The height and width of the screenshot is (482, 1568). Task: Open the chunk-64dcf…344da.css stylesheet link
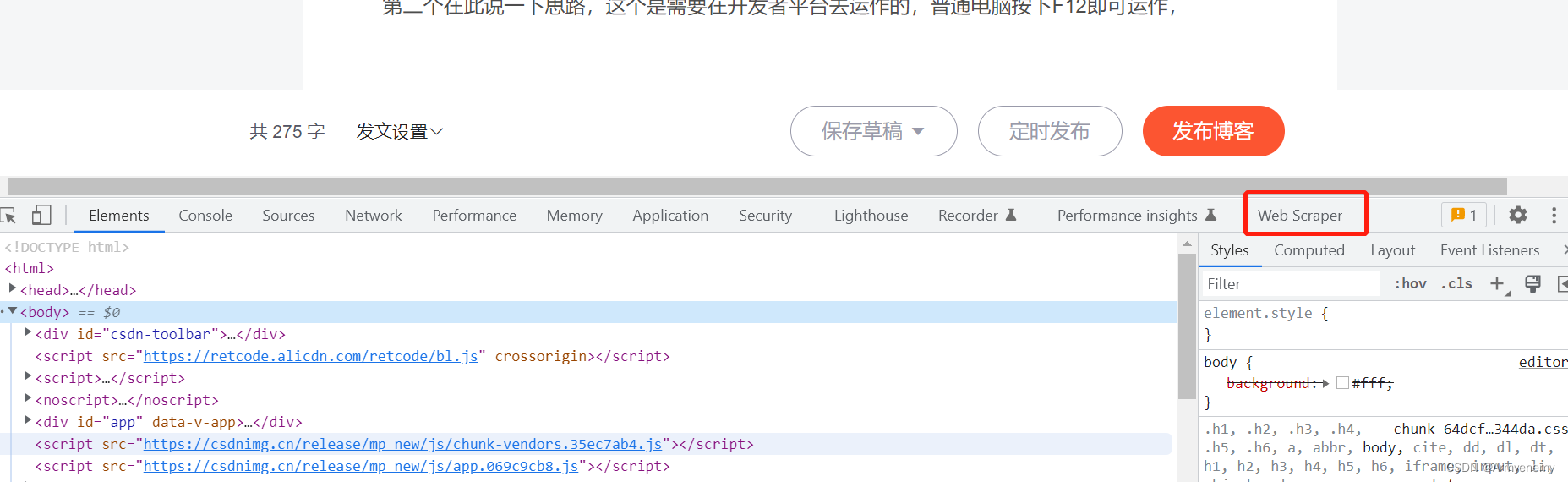(1480, 429)
